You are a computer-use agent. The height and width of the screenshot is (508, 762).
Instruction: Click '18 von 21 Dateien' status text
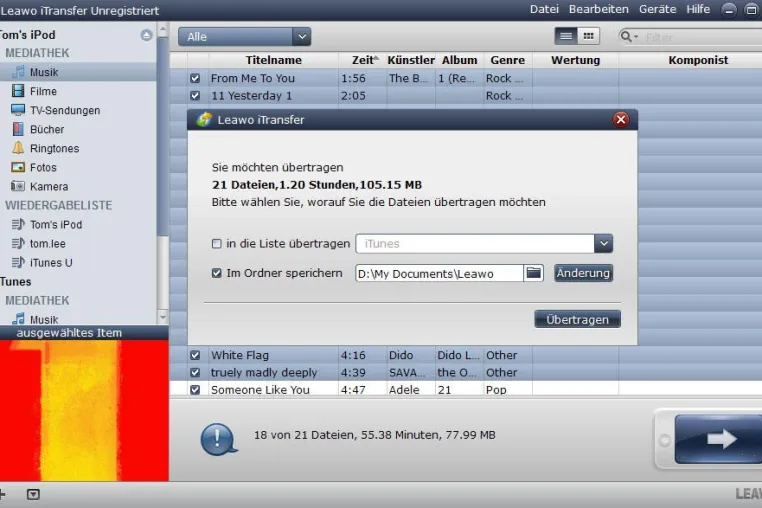374,435
